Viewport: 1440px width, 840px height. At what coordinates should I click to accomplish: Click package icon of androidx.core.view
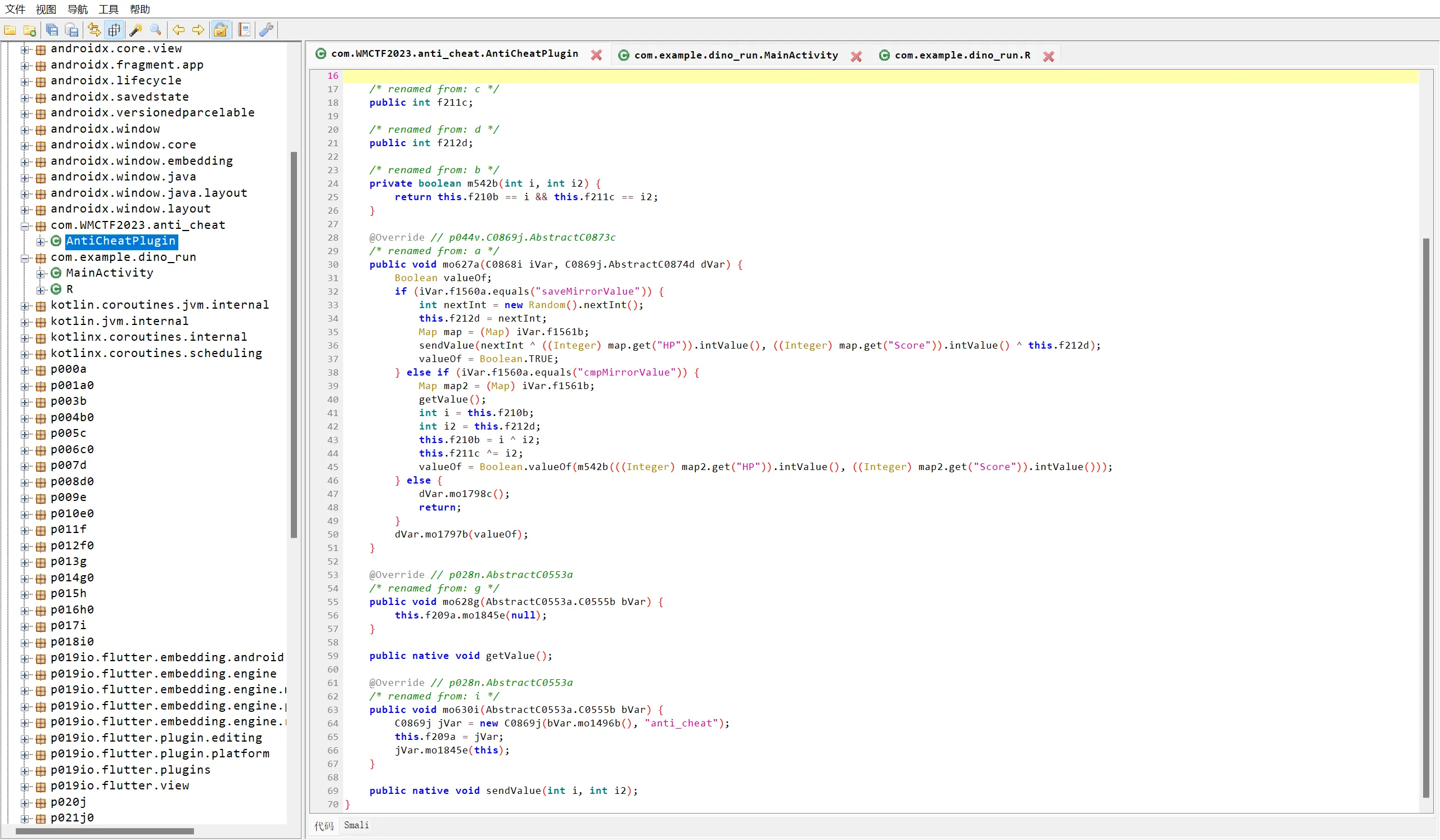coord(40,49)
